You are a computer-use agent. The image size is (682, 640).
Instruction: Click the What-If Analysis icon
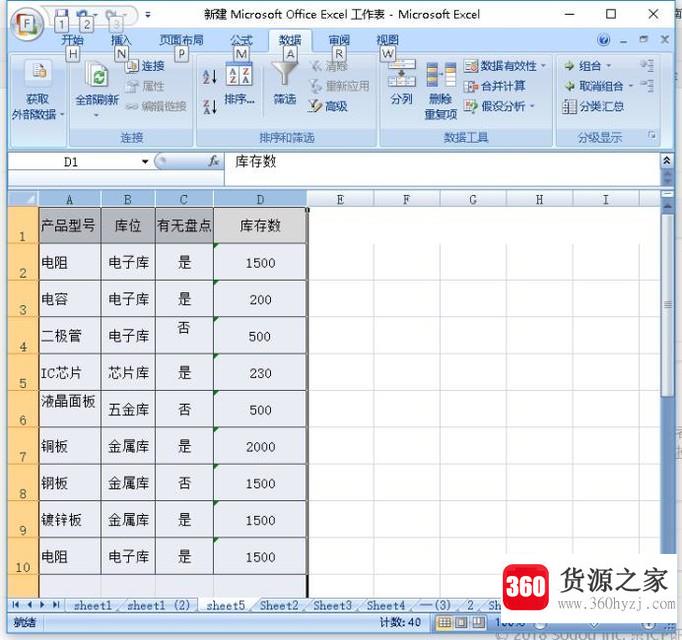(x=471, y=106)
